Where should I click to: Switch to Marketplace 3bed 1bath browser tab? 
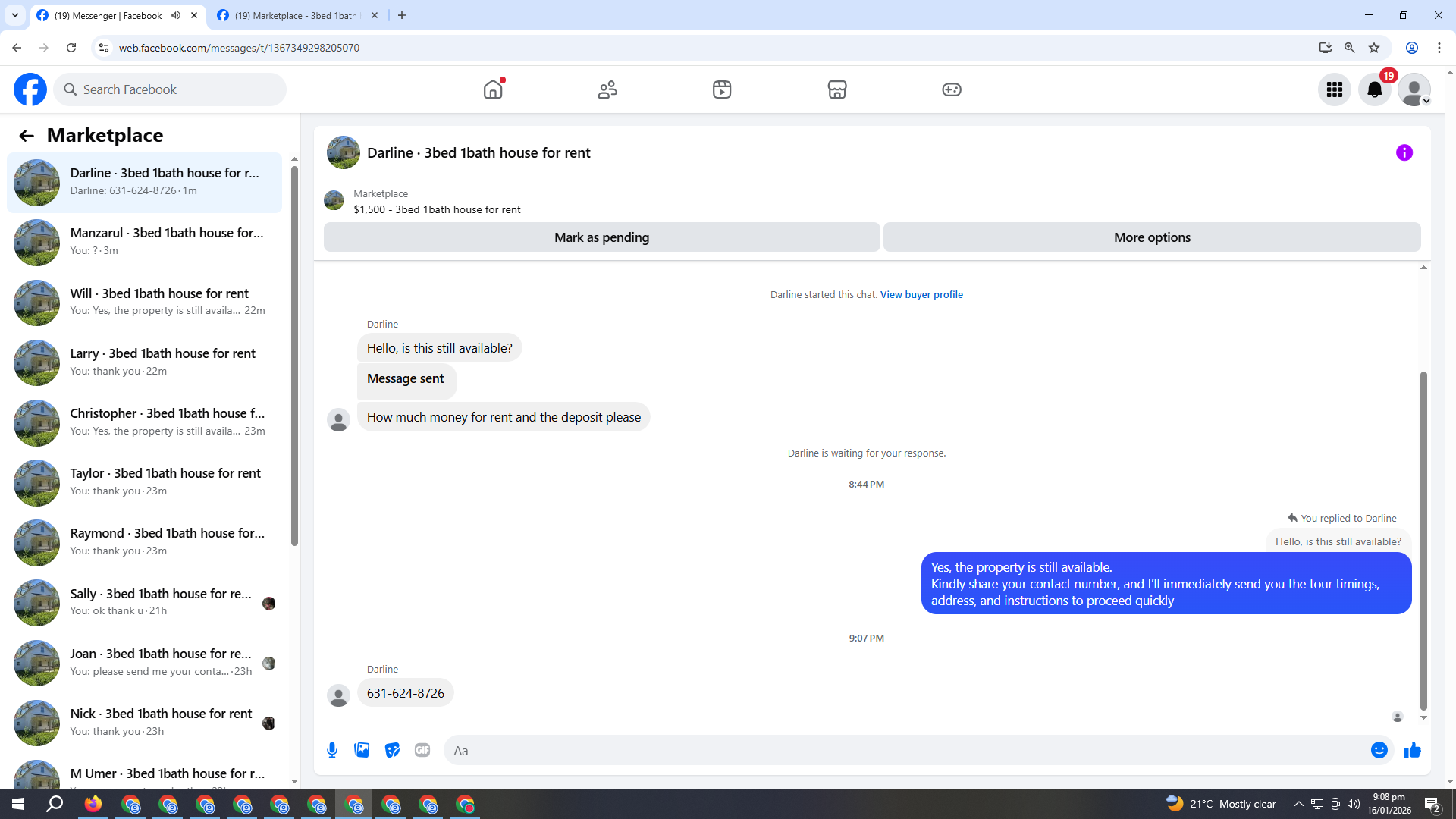point(296,15)
